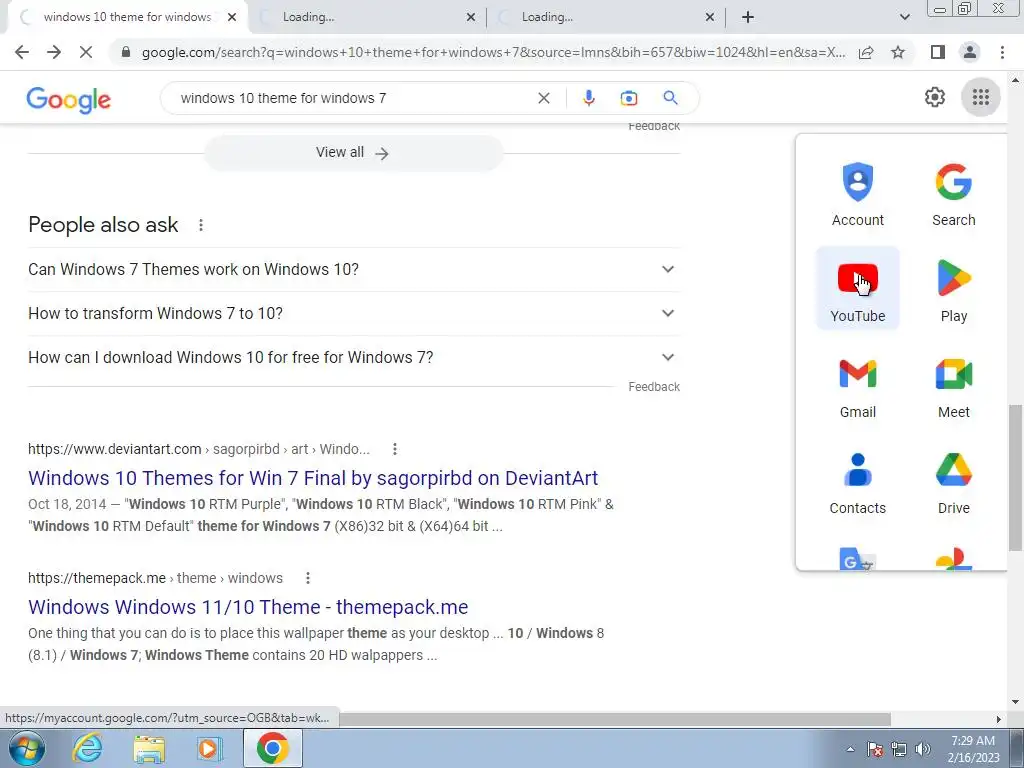
Task: Open Windows 10 Themes for Win 7 DeviantArt link
Action: tap(313, 478)
